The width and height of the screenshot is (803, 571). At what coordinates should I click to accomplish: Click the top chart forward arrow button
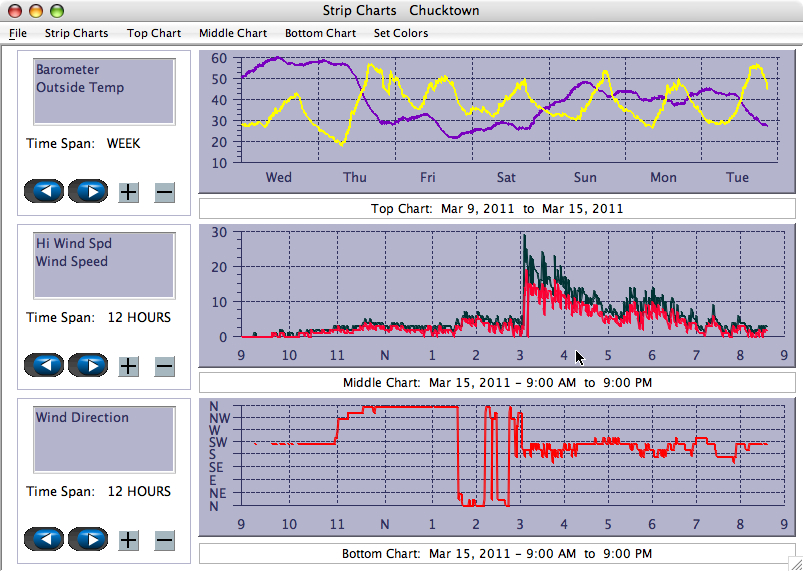coord(89,191)
